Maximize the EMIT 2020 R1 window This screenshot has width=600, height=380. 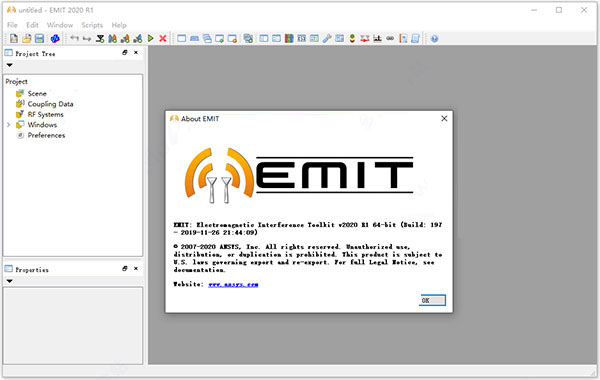pyautogui.click(x=559, y=10)
